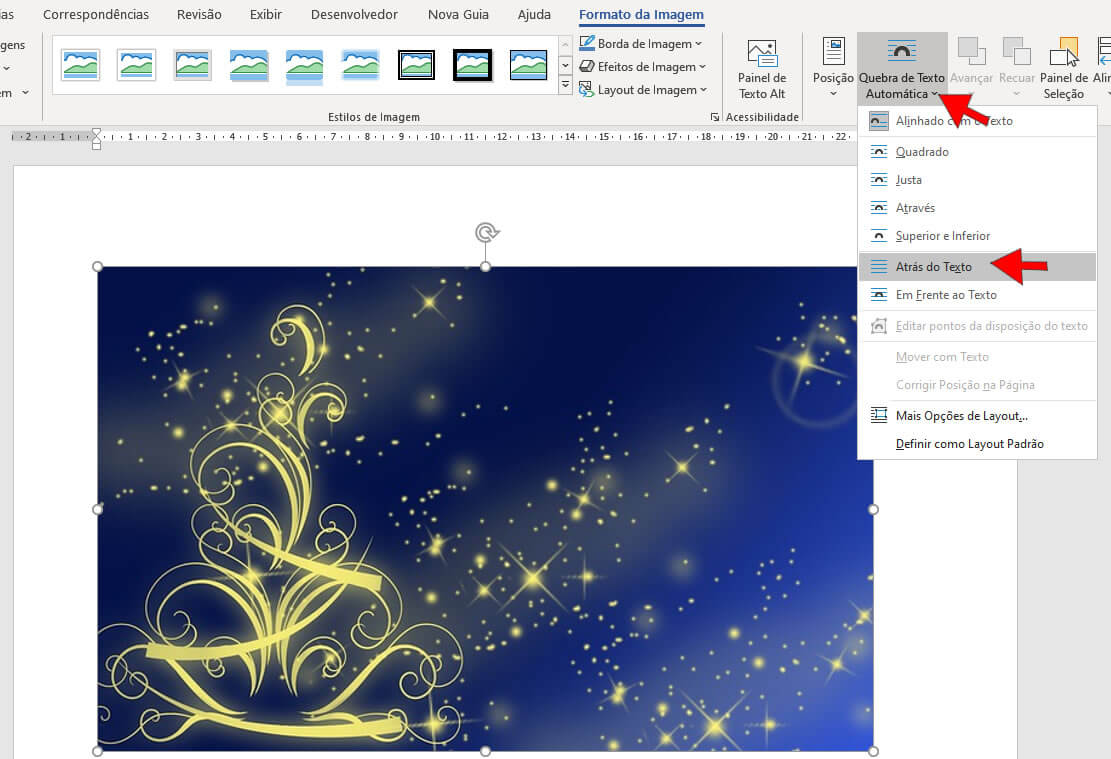Open the Efeitos de Imagem dropdown
This screenshot has width=1111, height=759.
pyautogui.click(x=643, y=67)
